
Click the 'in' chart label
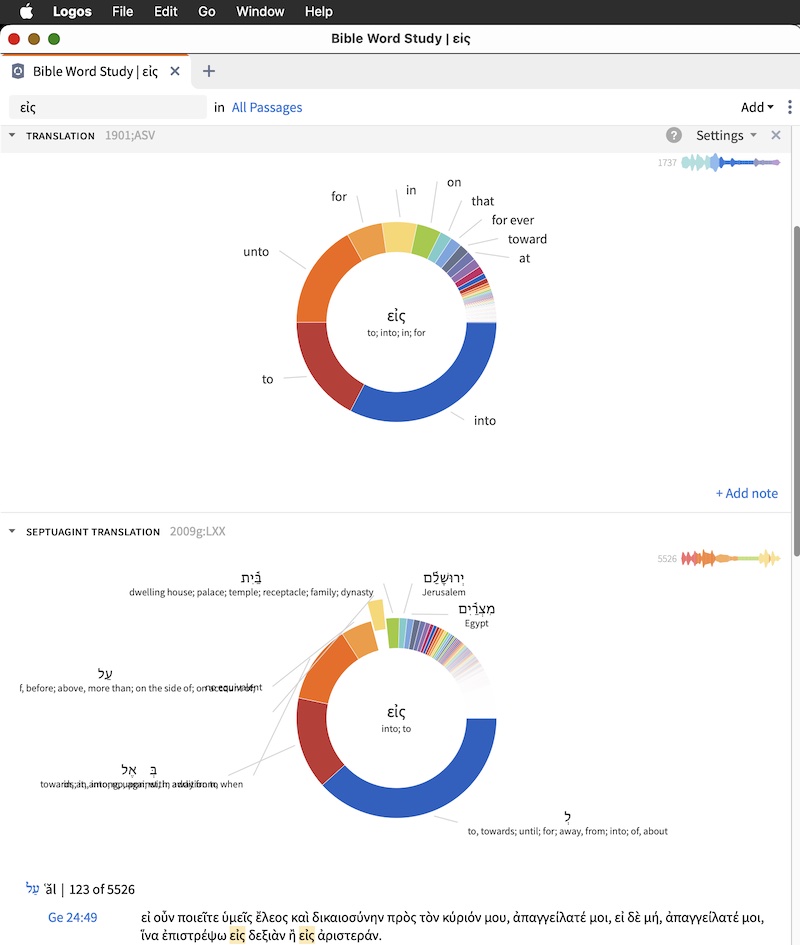[411, 190]
